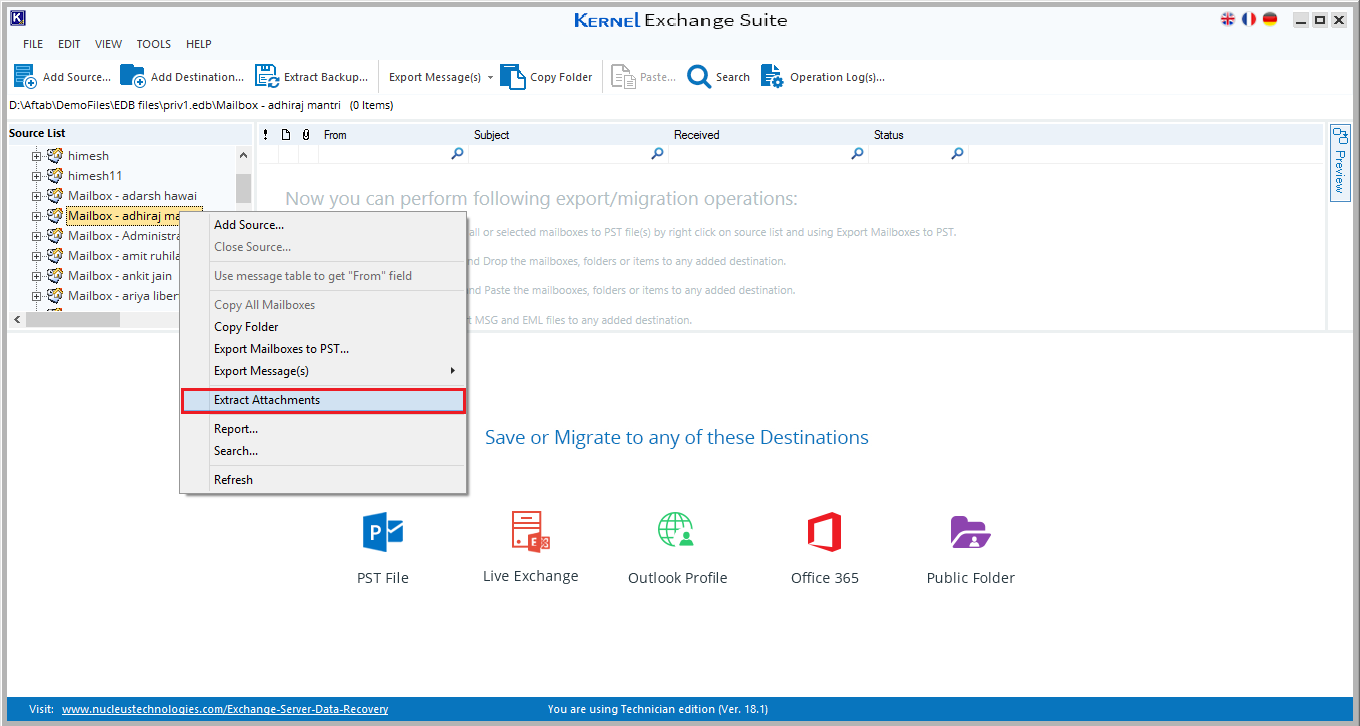
Task: Open the HELP menu
Action: [199, 44]
